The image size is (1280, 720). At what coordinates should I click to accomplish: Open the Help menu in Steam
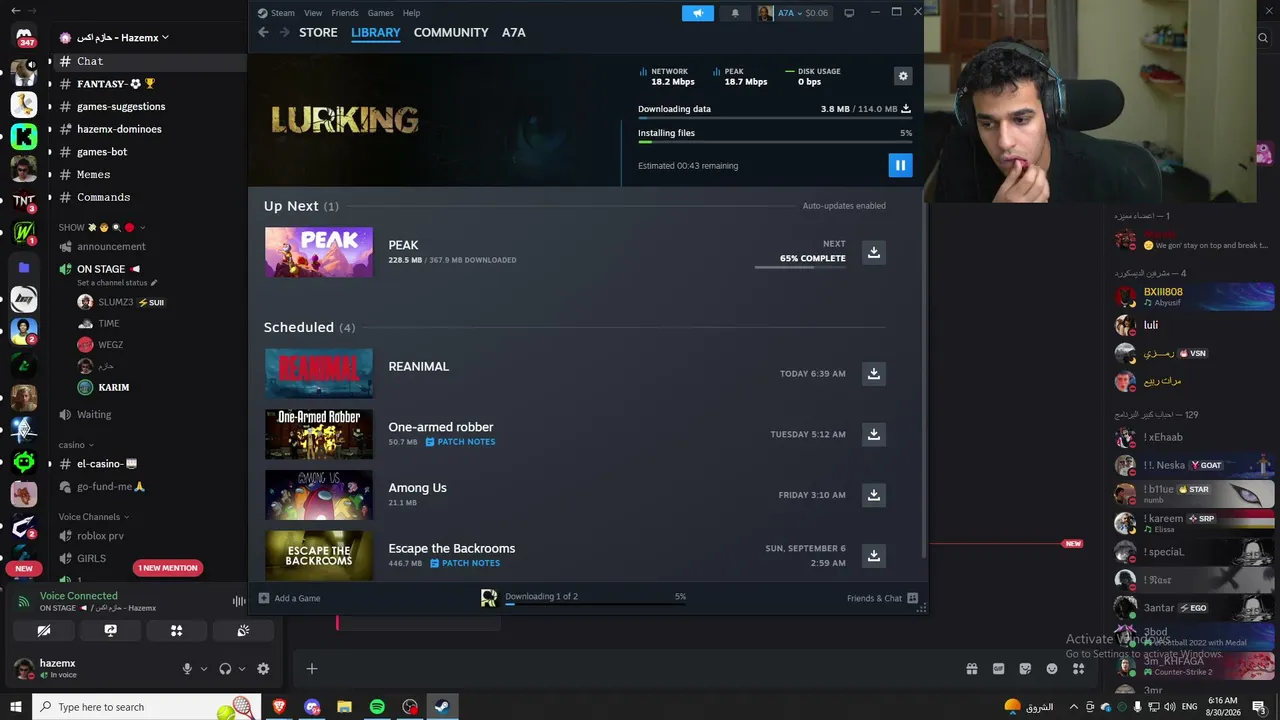point(411,13)
